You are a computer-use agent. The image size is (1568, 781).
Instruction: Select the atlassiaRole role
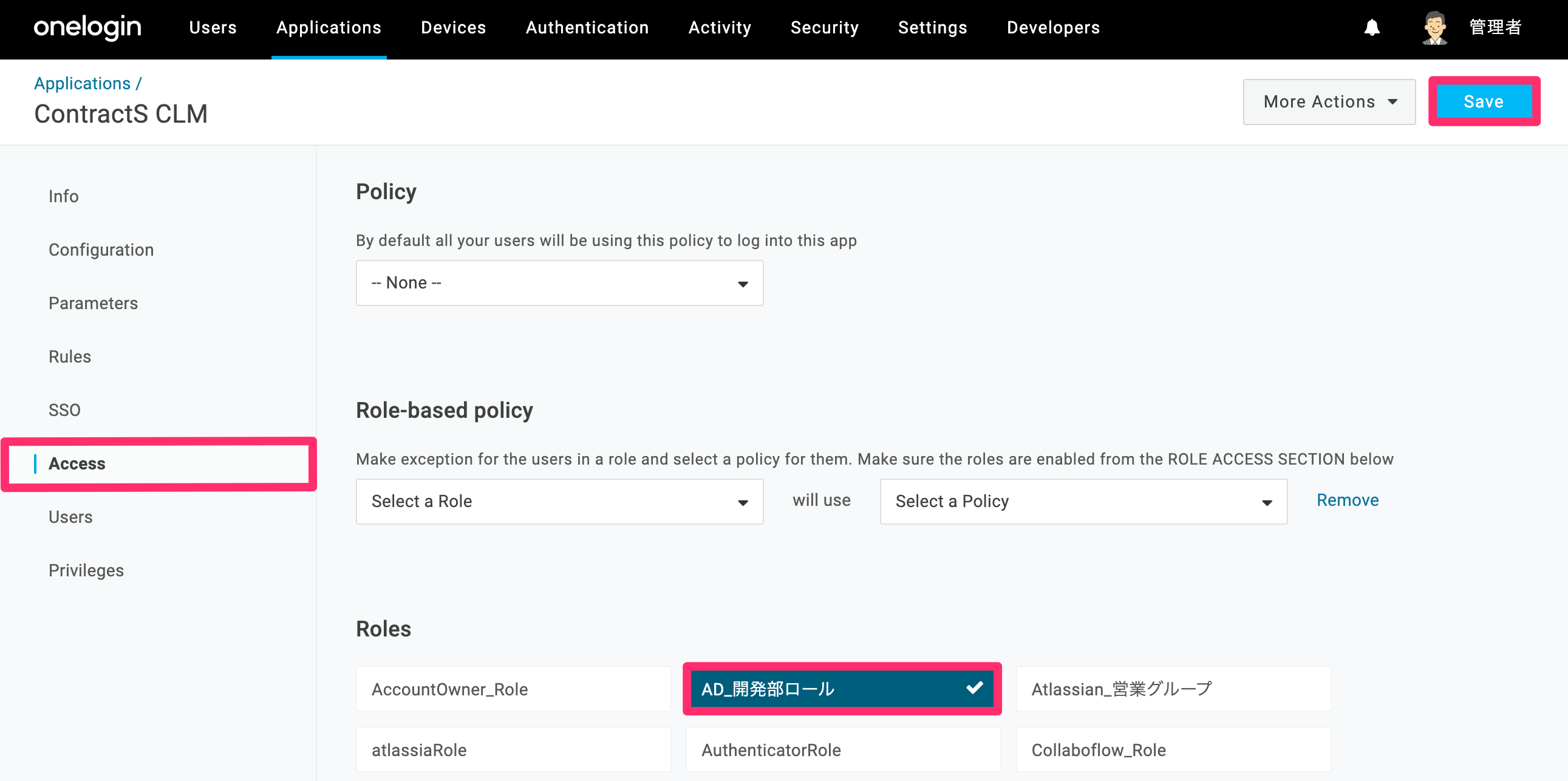click(x=513, y=750)
